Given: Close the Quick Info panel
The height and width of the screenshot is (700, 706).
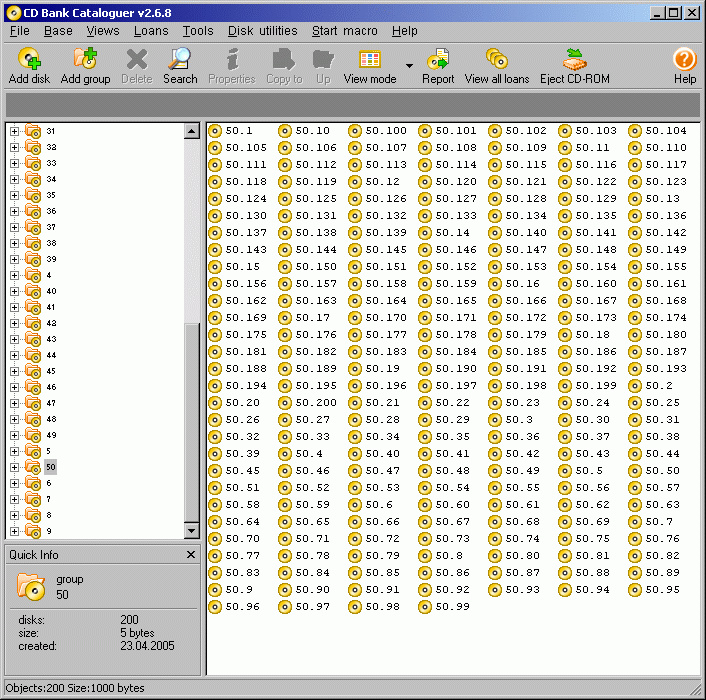Looking at the screenshot, I should click(191, 554).
